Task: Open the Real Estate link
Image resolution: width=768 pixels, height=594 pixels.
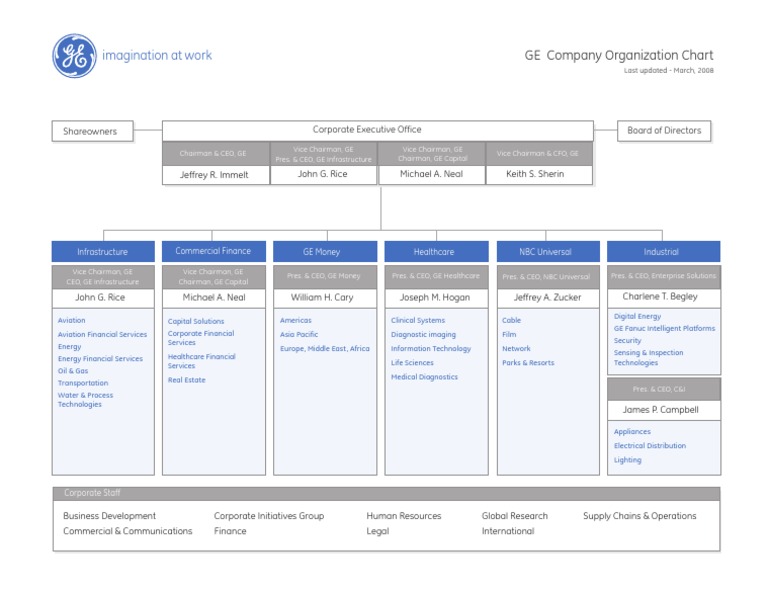Action: click(187, 380)
